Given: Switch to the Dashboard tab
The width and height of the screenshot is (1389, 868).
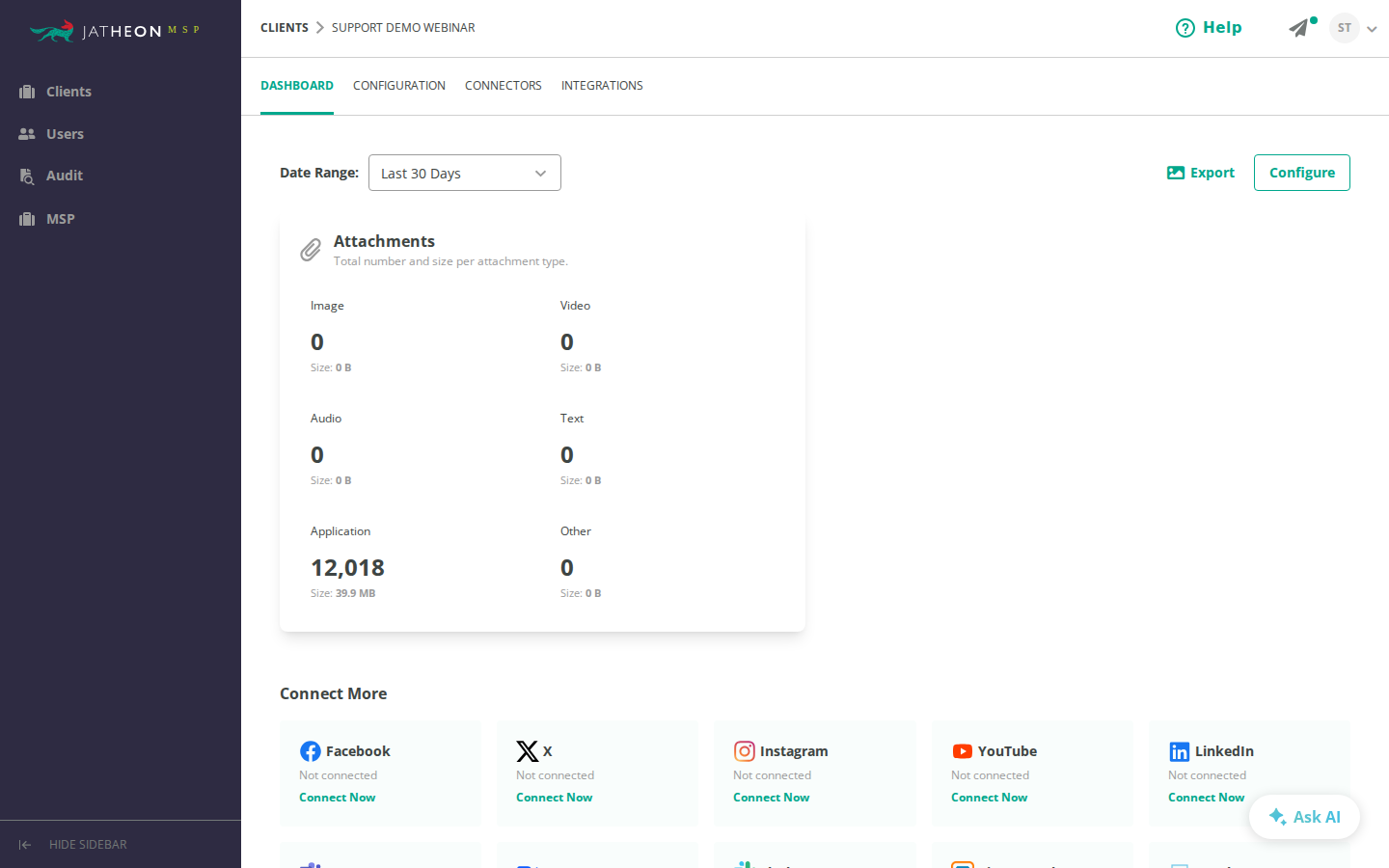Looking at the screenshot, I should 297,86.
